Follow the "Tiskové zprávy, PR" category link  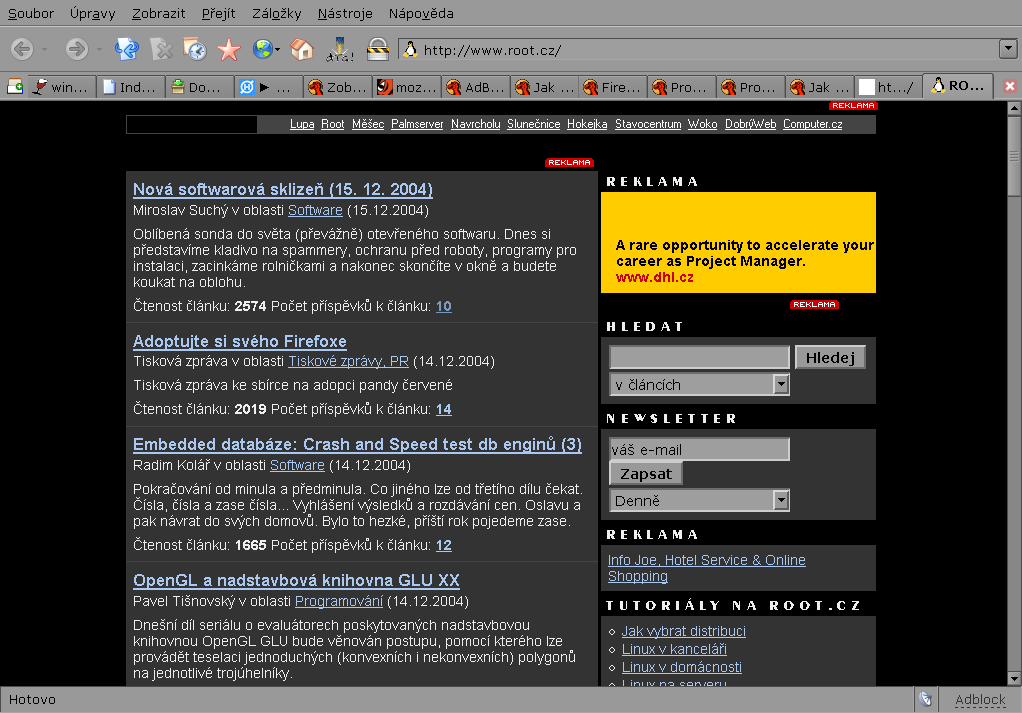click(x=349, y=361)
